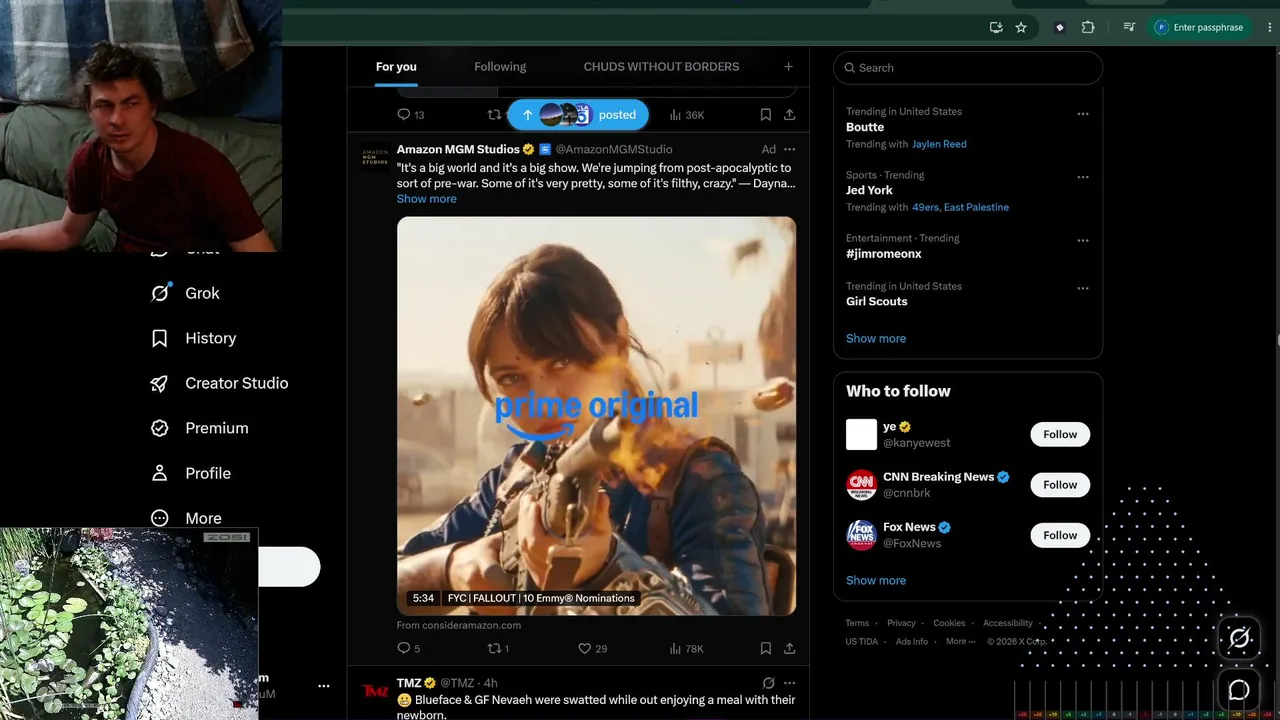Click the Enter passphrase profile button
The image size is (1280, 720).
[1200, 28]
